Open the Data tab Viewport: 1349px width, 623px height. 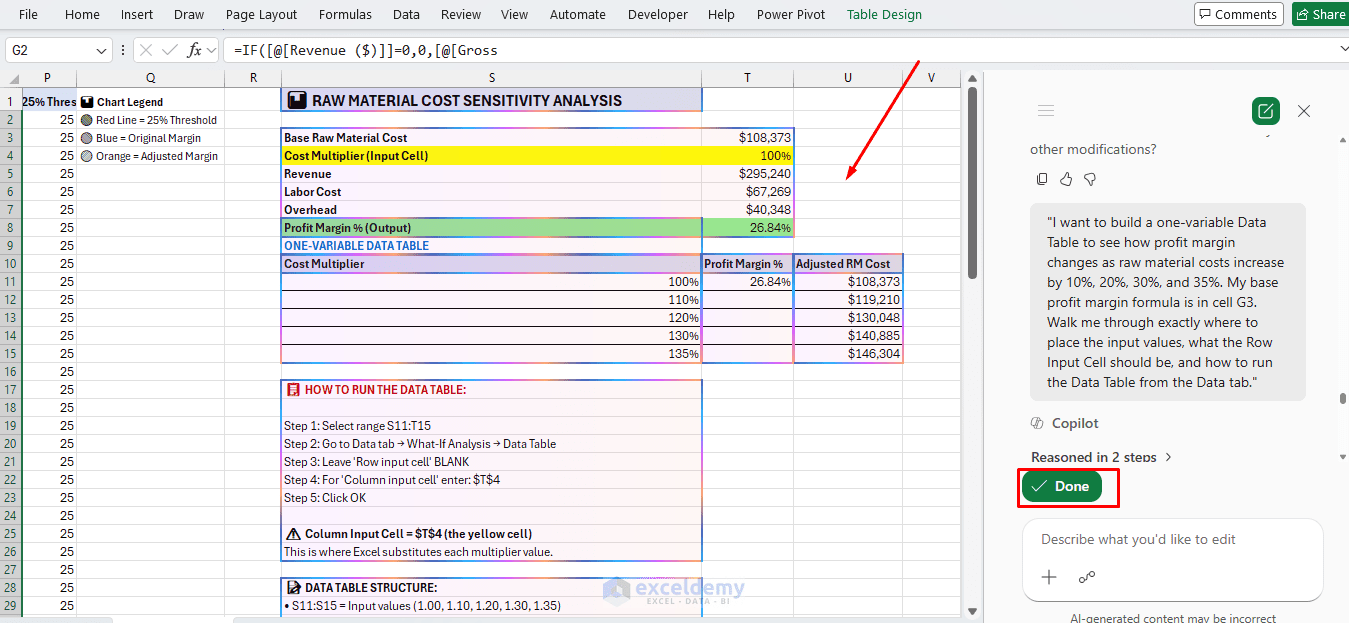(x=406, y=14)
